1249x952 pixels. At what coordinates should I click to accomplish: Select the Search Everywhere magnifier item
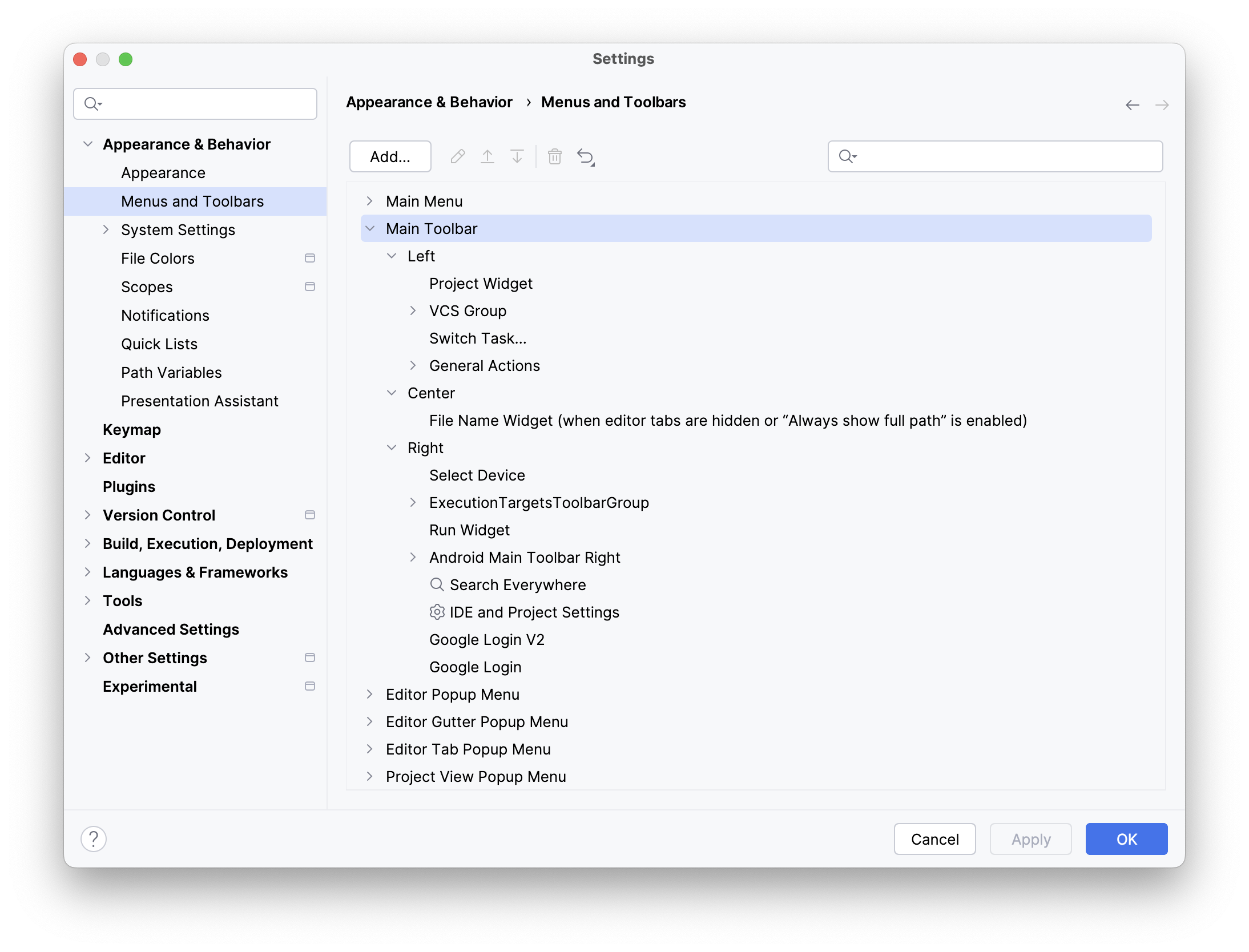tap(517, 585)
